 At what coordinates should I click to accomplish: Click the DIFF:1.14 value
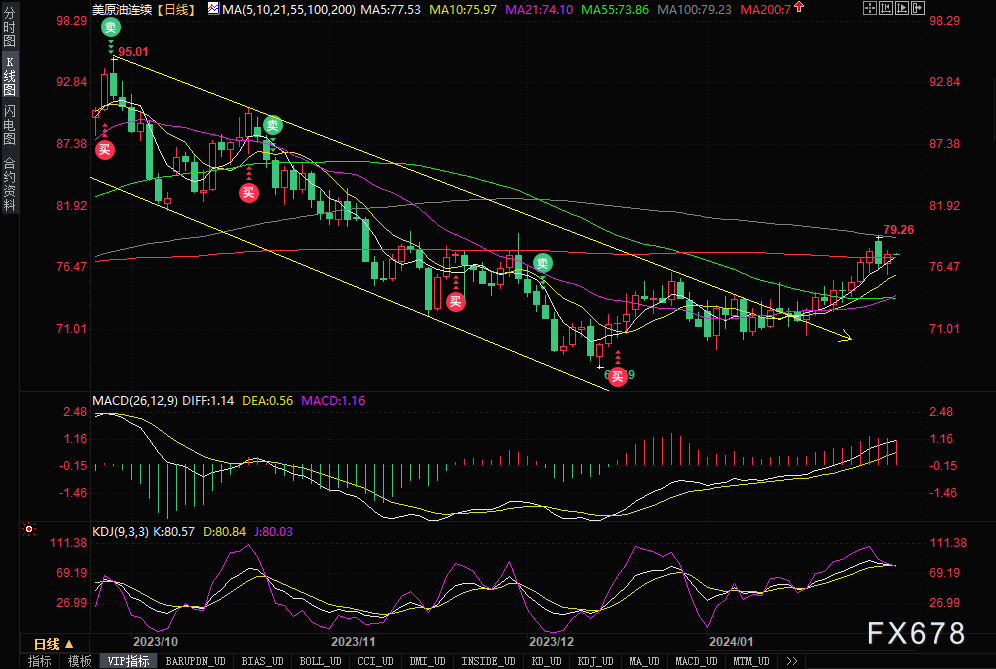pos(208,401)
